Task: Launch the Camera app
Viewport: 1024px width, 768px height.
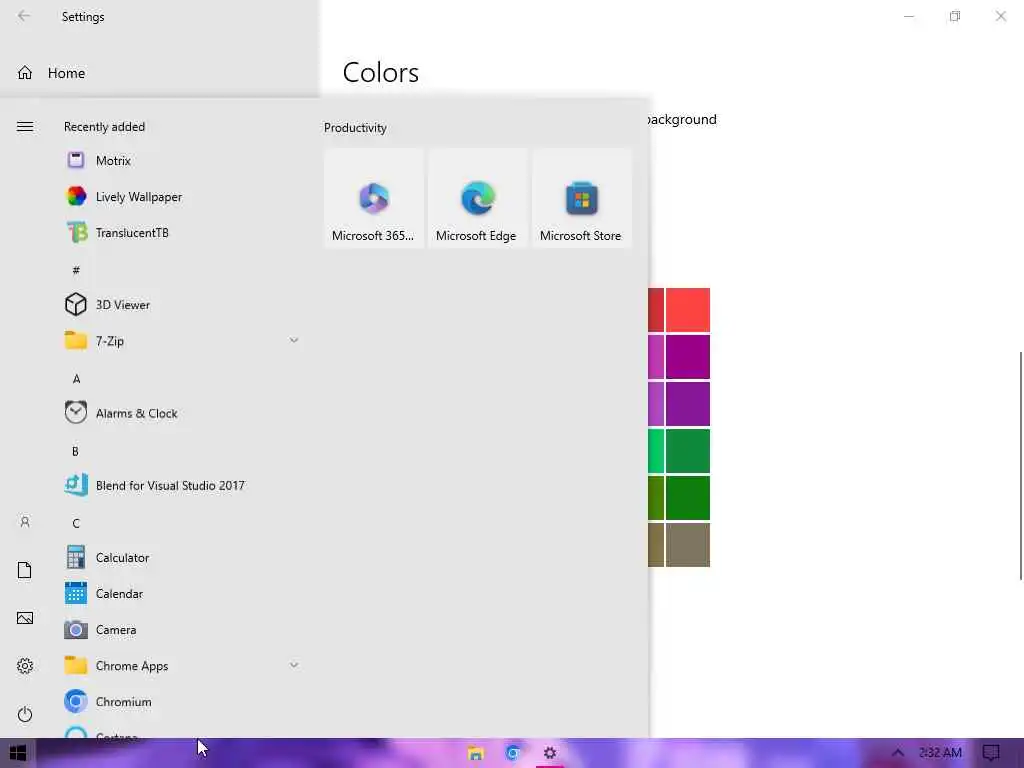Action: pos(183,630)
